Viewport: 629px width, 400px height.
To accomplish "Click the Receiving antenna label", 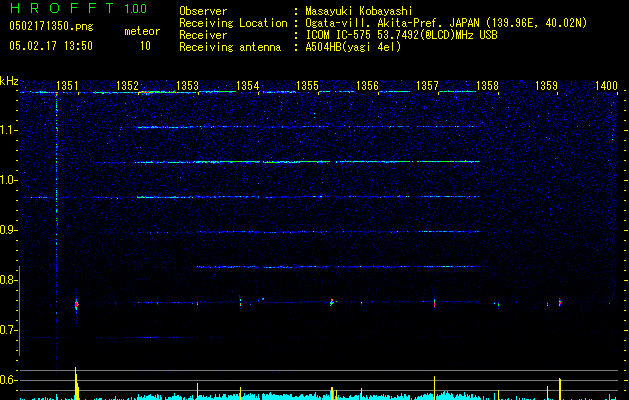I will (x=230, y=47).
